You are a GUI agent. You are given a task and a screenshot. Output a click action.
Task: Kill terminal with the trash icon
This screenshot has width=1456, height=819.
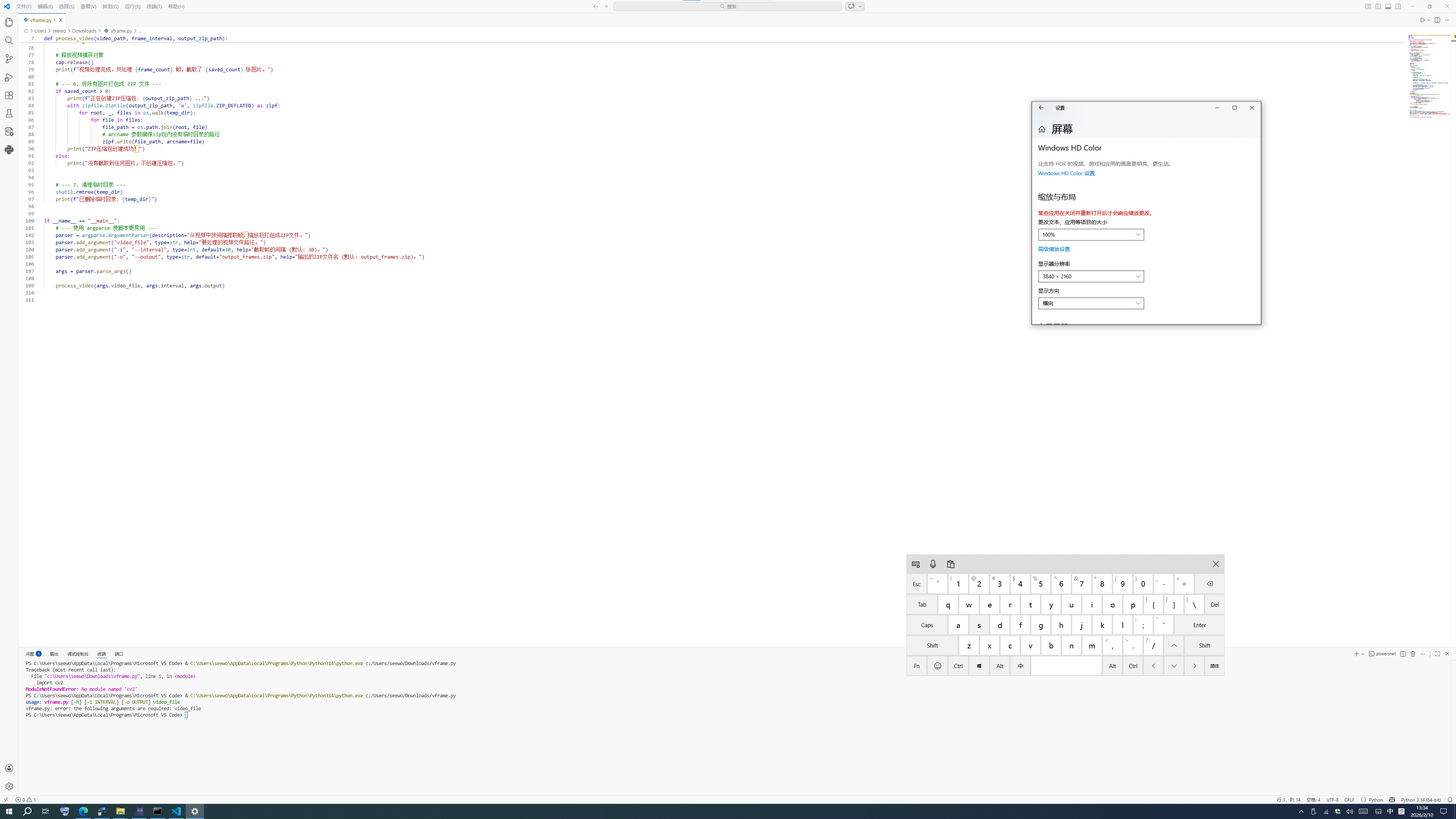pos(1412,654)
